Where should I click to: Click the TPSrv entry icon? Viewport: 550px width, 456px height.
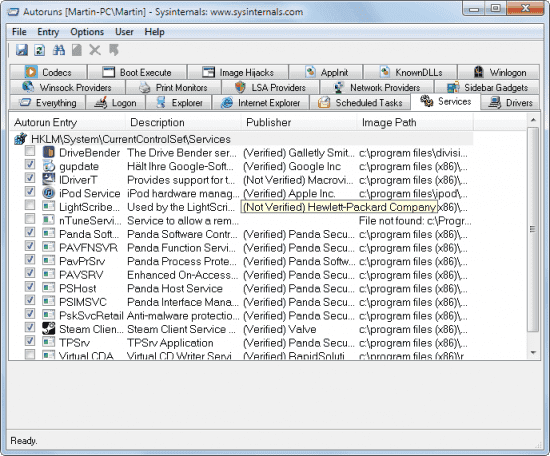pyautogui.click(x=49, y=342)
